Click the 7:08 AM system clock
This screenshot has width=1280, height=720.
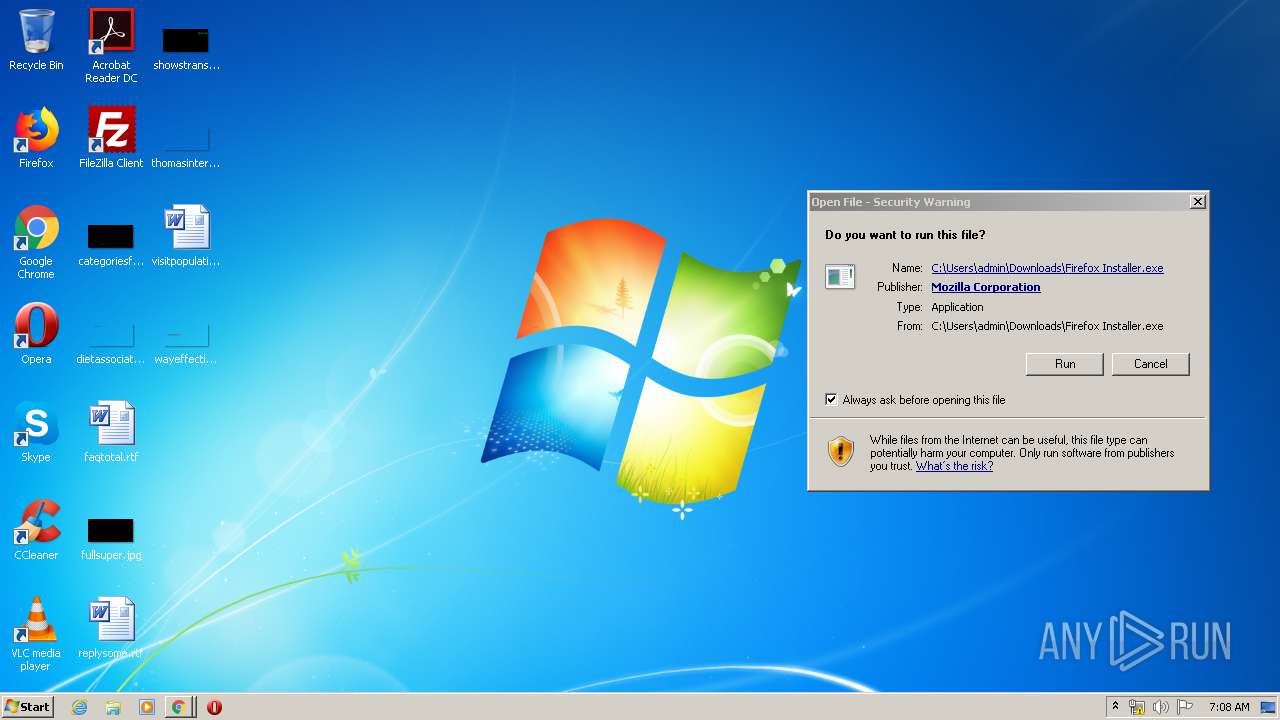(x=1229, y=707)
